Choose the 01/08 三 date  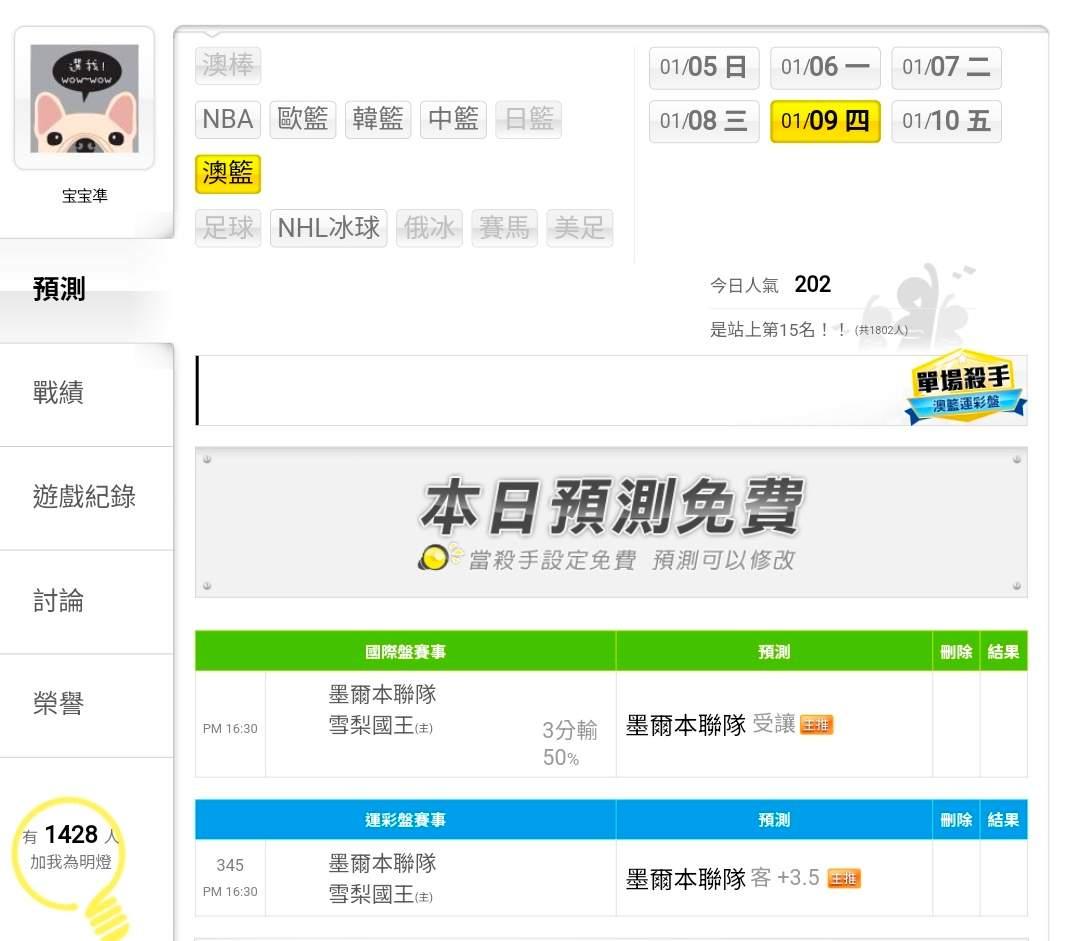tap(704, 121)
